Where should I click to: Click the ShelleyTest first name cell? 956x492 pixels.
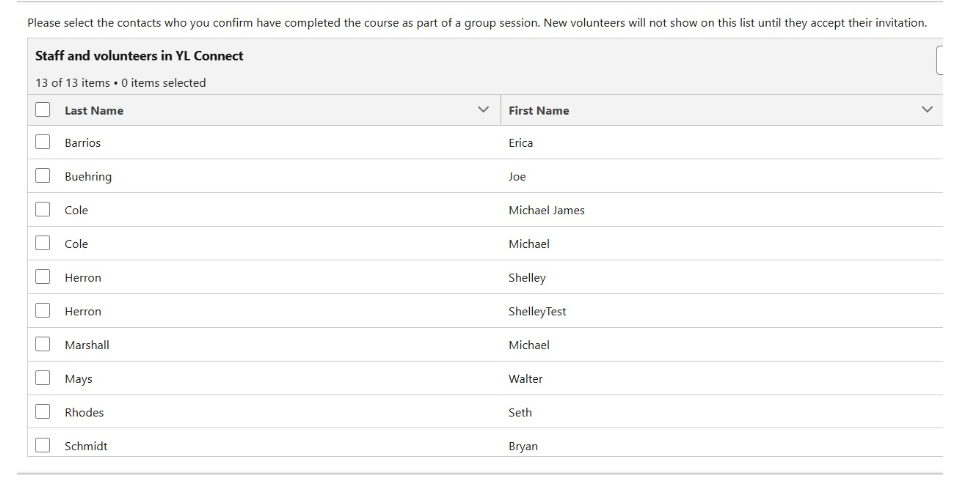pyautogui.click(x=537, y=311)
